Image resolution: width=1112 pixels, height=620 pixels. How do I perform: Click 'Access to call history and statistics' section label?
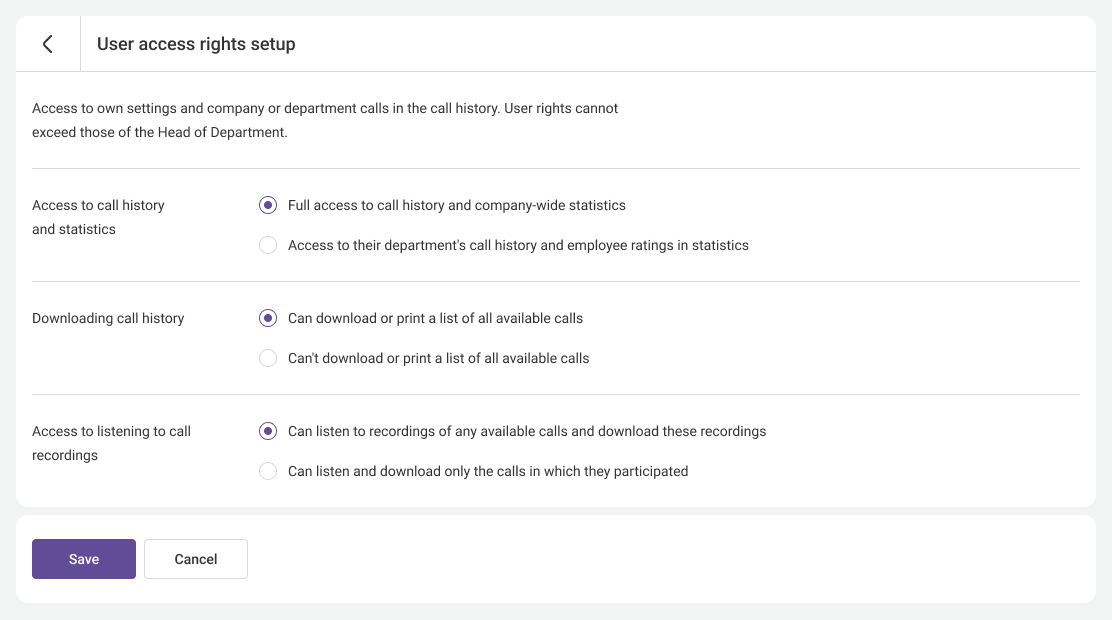[x=98, y=217]
